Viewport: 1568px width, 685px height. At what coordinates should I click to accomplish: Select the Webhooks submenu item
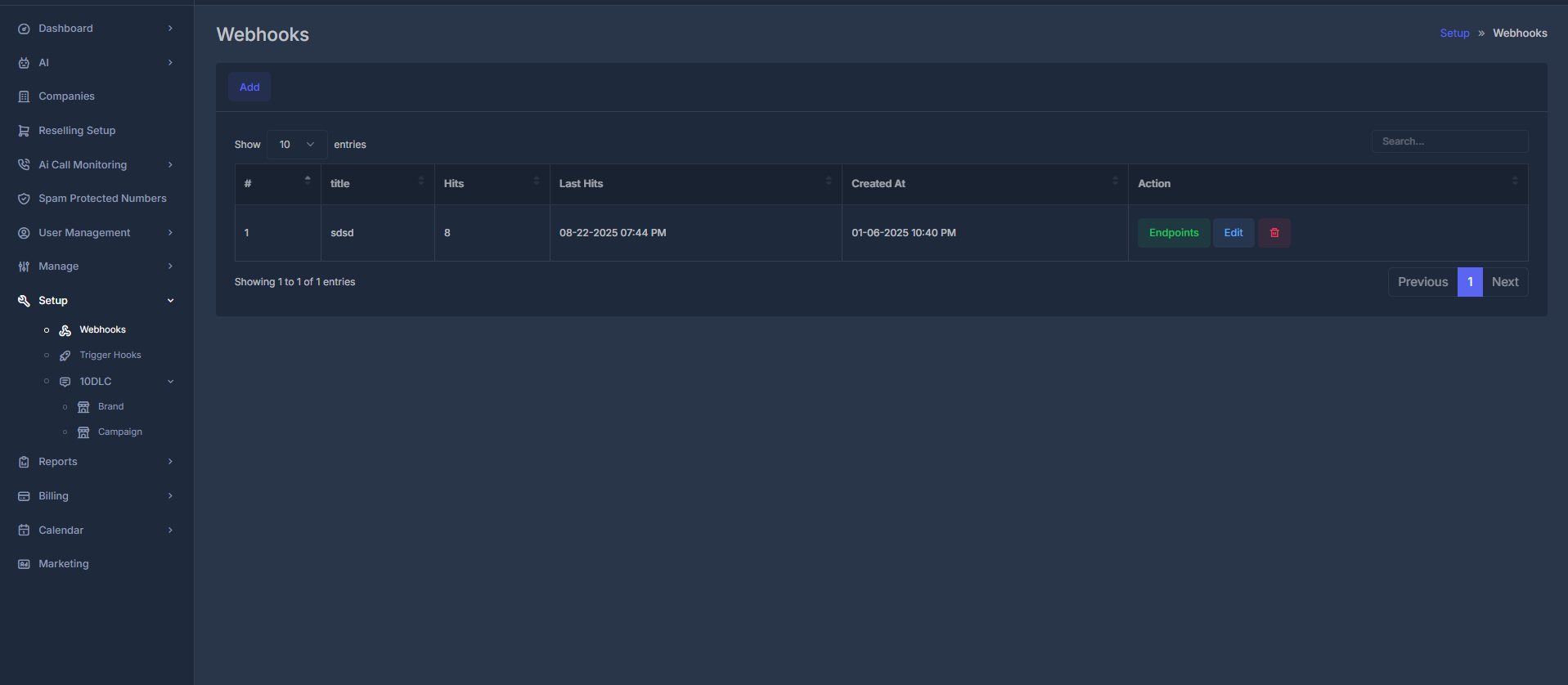[102, 330]
